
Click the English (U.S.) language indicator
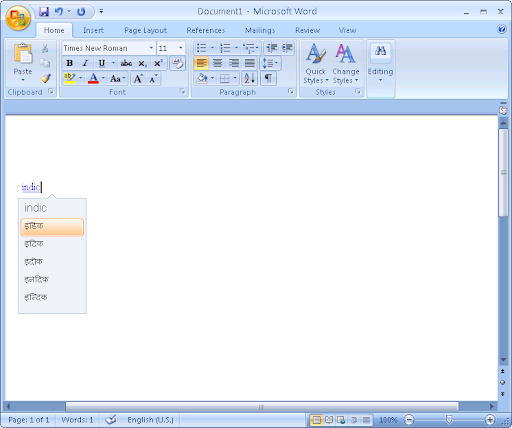coord(150,420)
